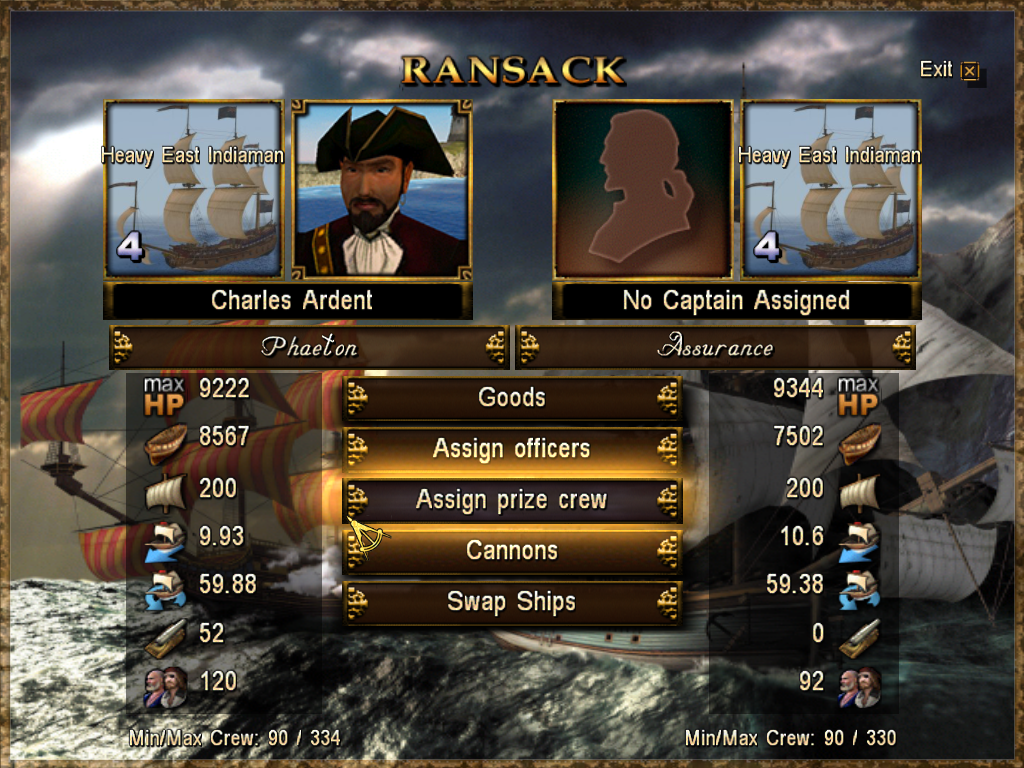Open the Goods transfer menu
1024x768 pixels.
click(x=512, y=398)
